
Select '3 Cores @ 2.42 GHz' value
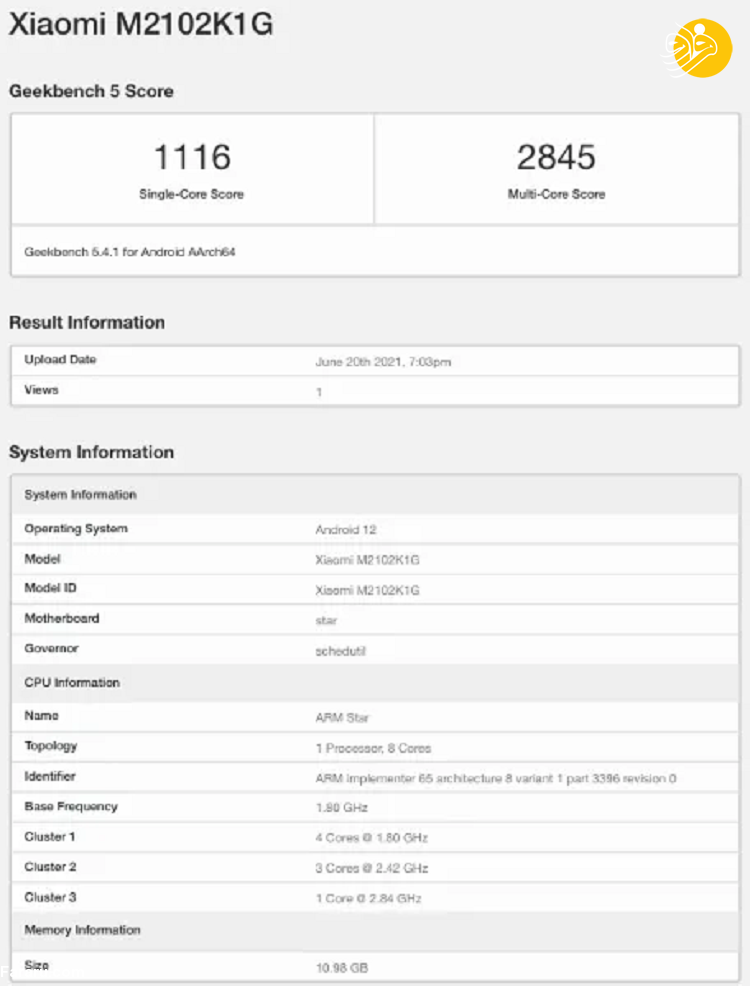pos(372,868)
